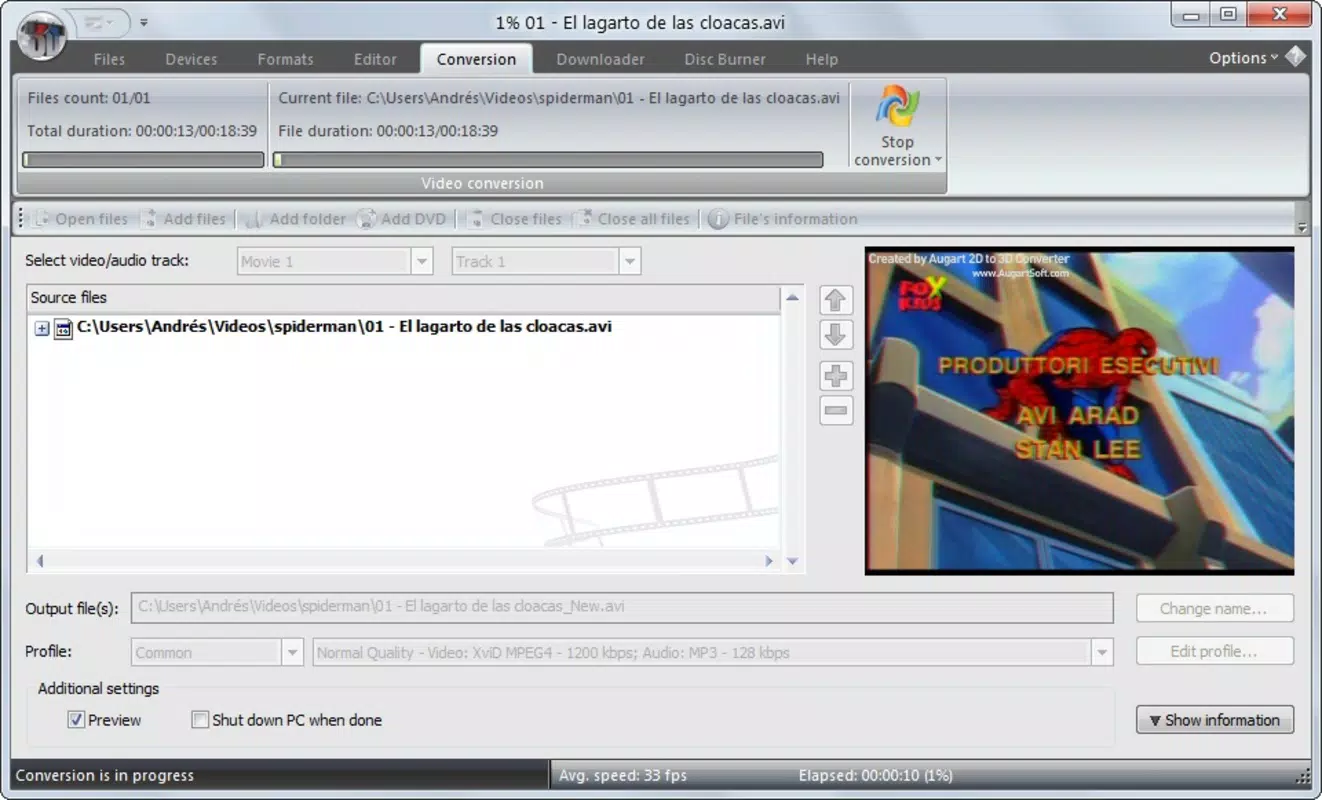Click the source list scroll down arrow
Screen dimensions: 1322x800
point(792,562)
